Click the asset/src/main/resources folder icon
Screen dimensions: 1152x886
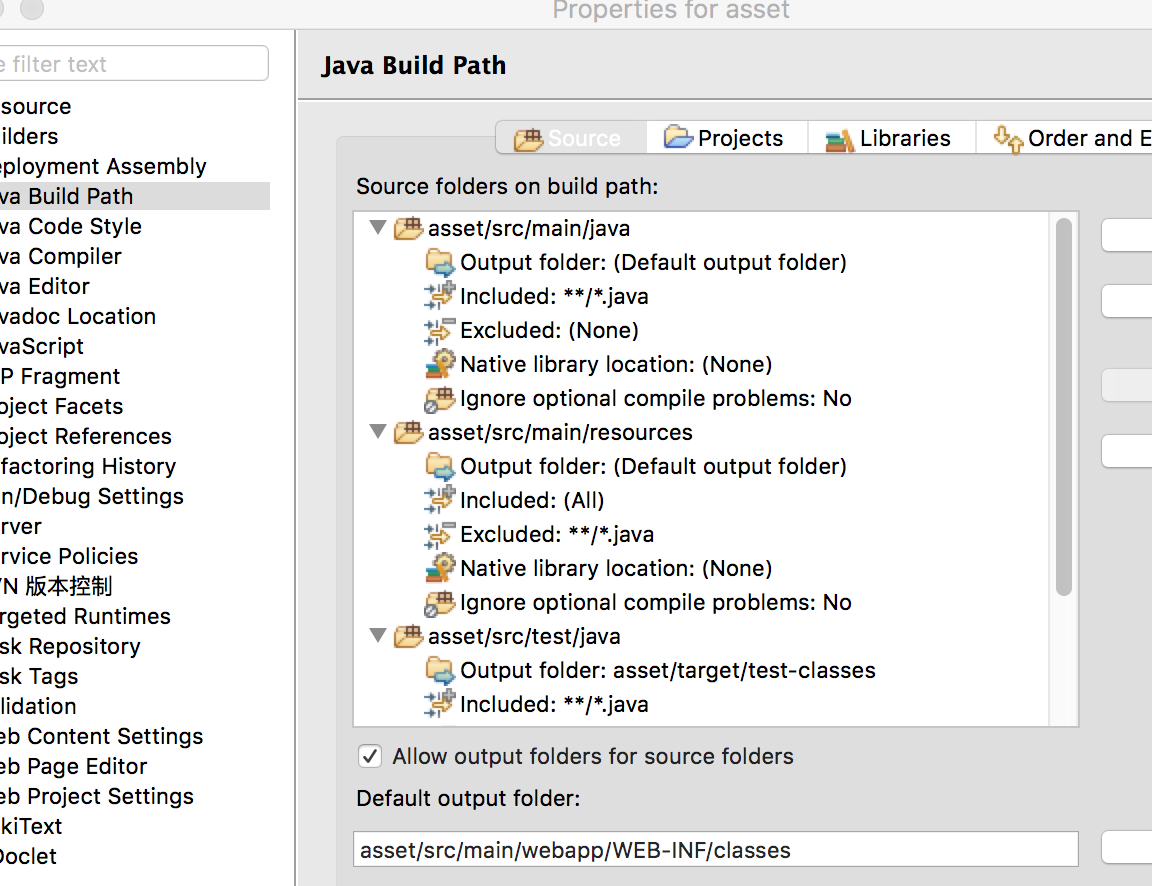[408, 433]
